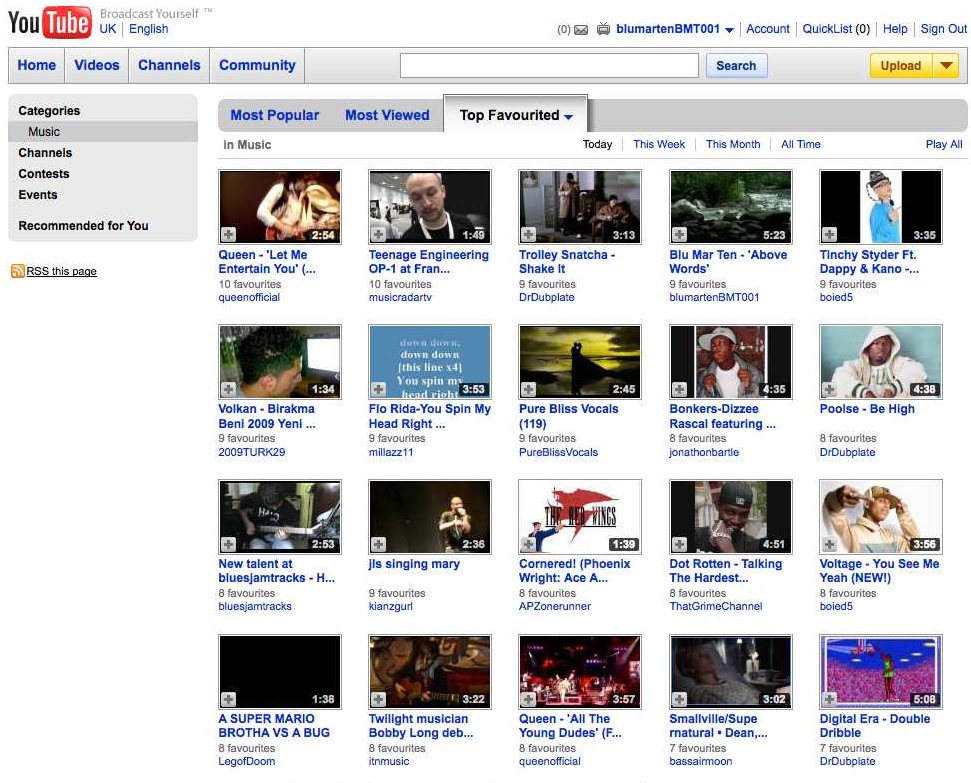
Task: Add Queen 'Let Me Entertain You' to QuickList
Action: (x=229, y=234)
